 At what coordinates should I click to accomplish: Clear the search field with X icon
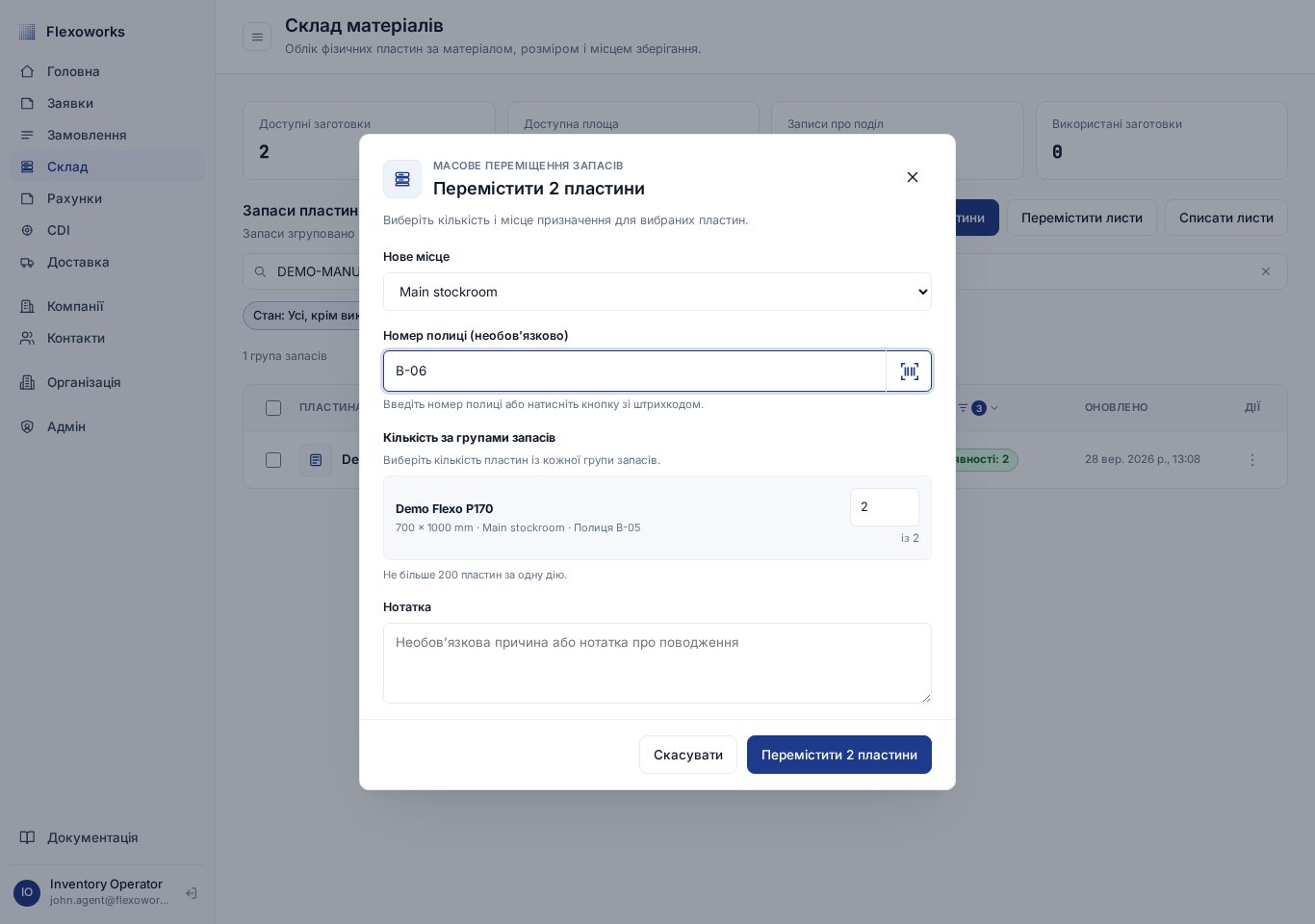click(1266, 271)
